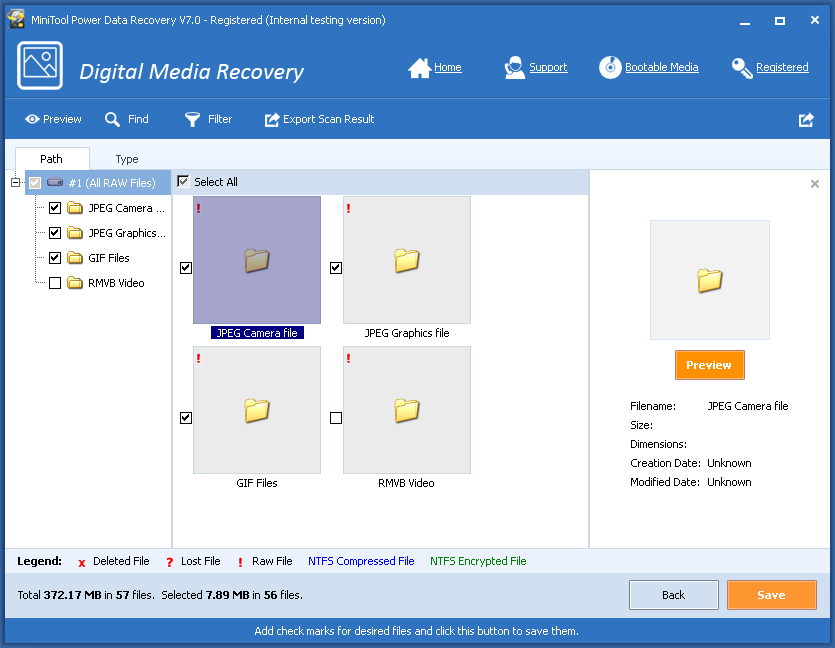Click the orange Save button
Screen dimensions: 835x648
click(x=772, y=595)
